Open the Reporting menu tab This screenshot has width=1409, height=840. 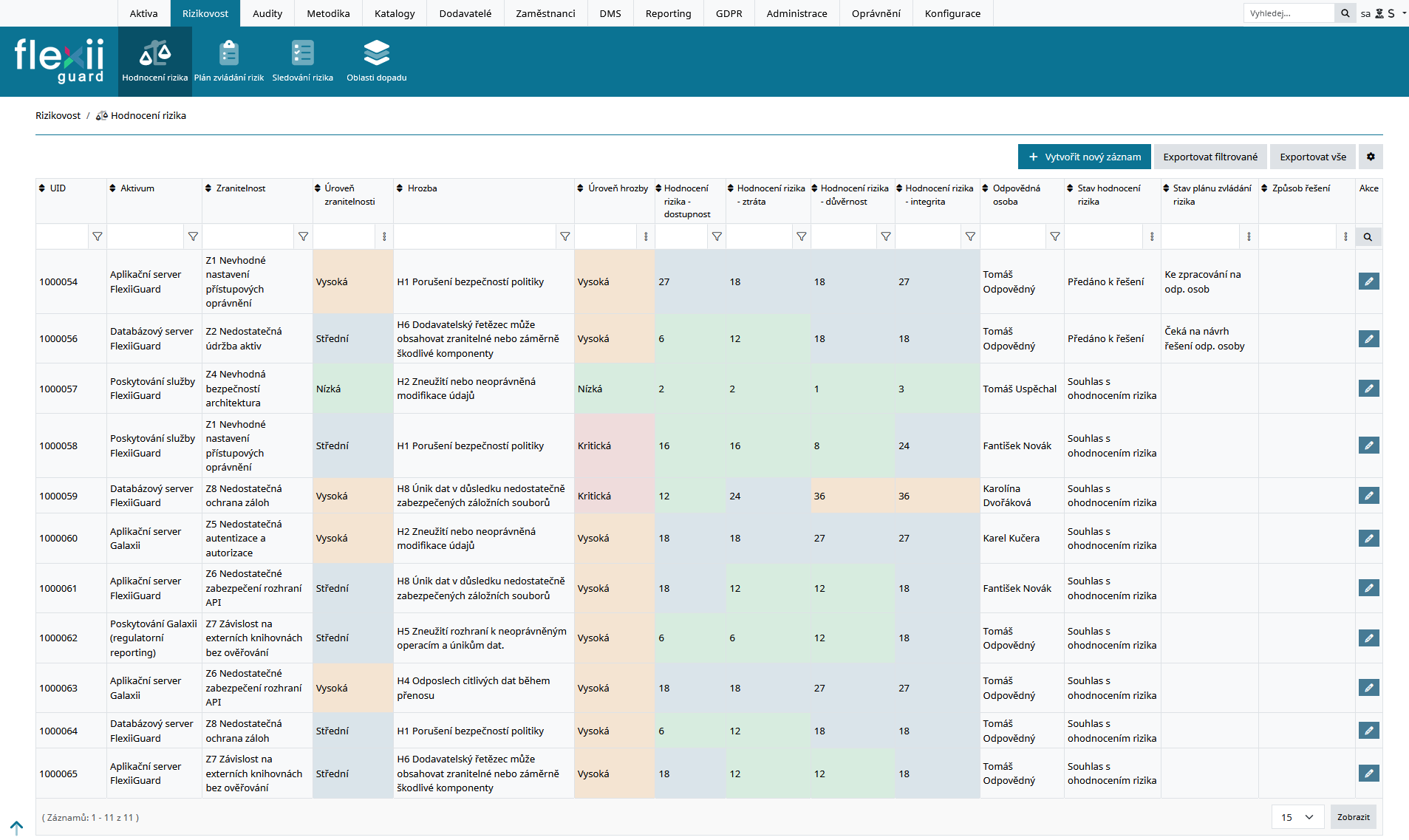point(668,13)
